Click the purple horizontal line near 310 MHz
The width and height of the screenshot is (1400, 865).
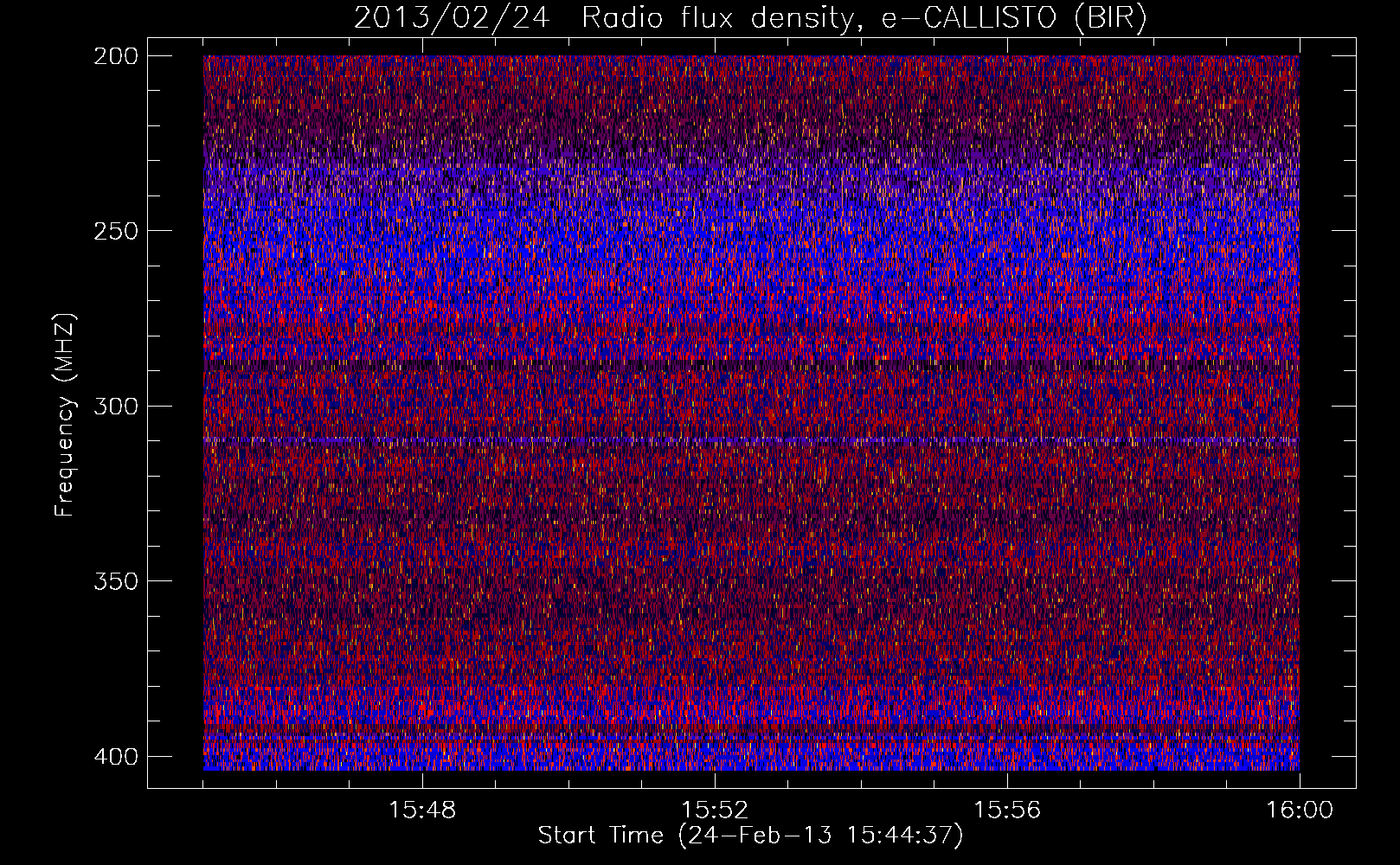[751, 441]
